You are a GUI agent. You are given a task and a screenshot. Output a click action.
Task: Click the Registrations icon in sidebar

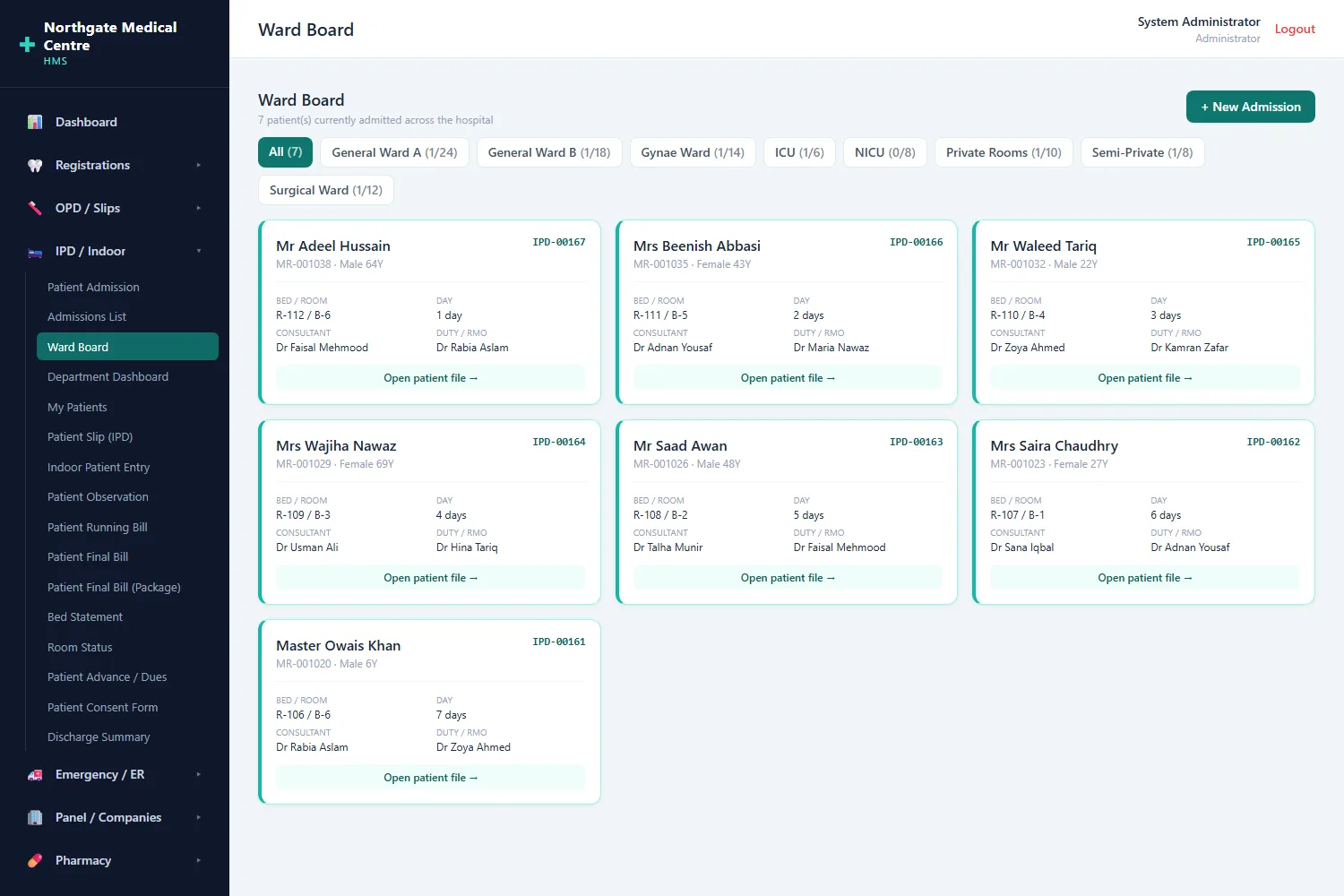point(35,165)
